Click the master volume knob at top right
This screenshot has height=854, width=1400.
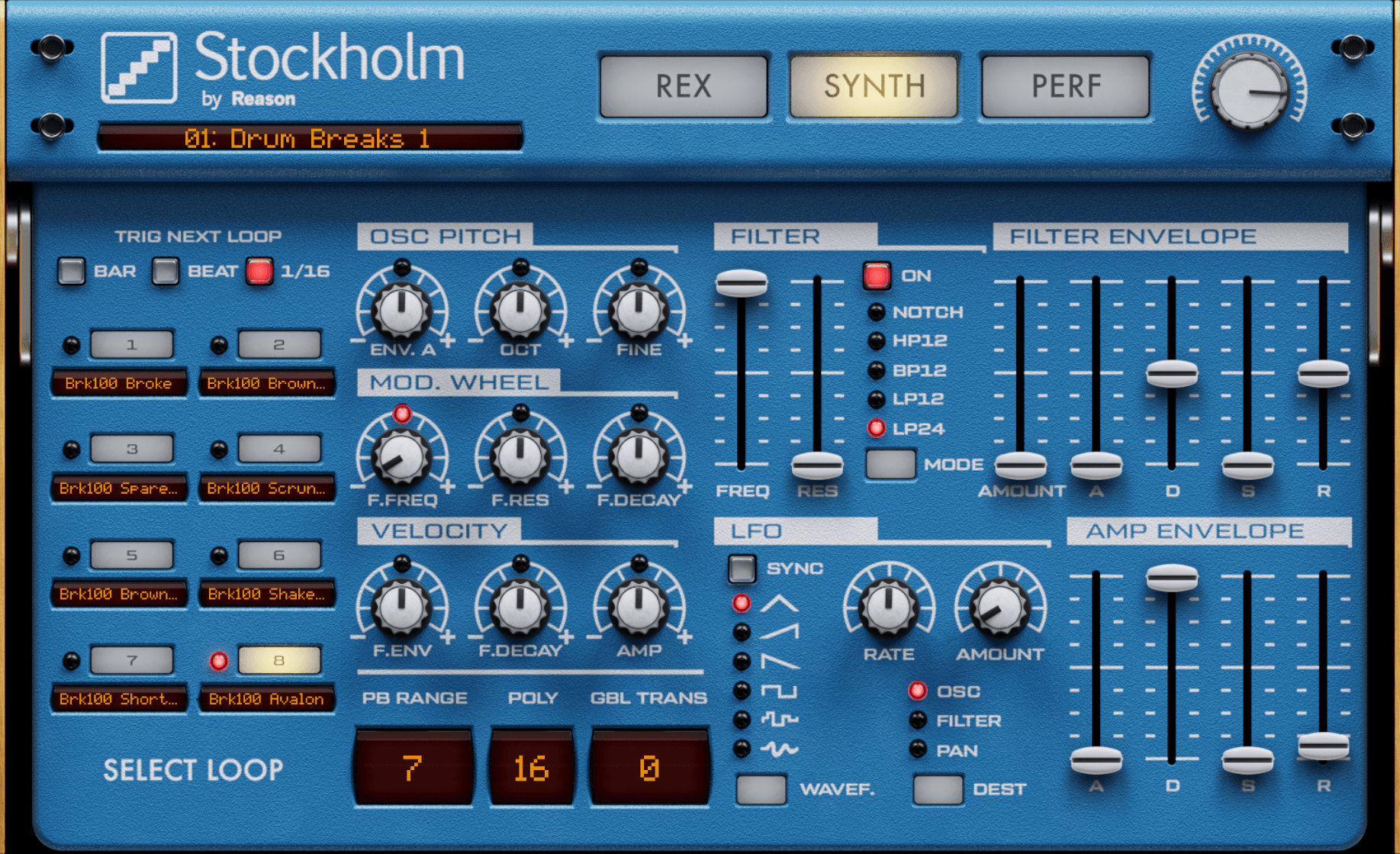tap(1249, 91)
